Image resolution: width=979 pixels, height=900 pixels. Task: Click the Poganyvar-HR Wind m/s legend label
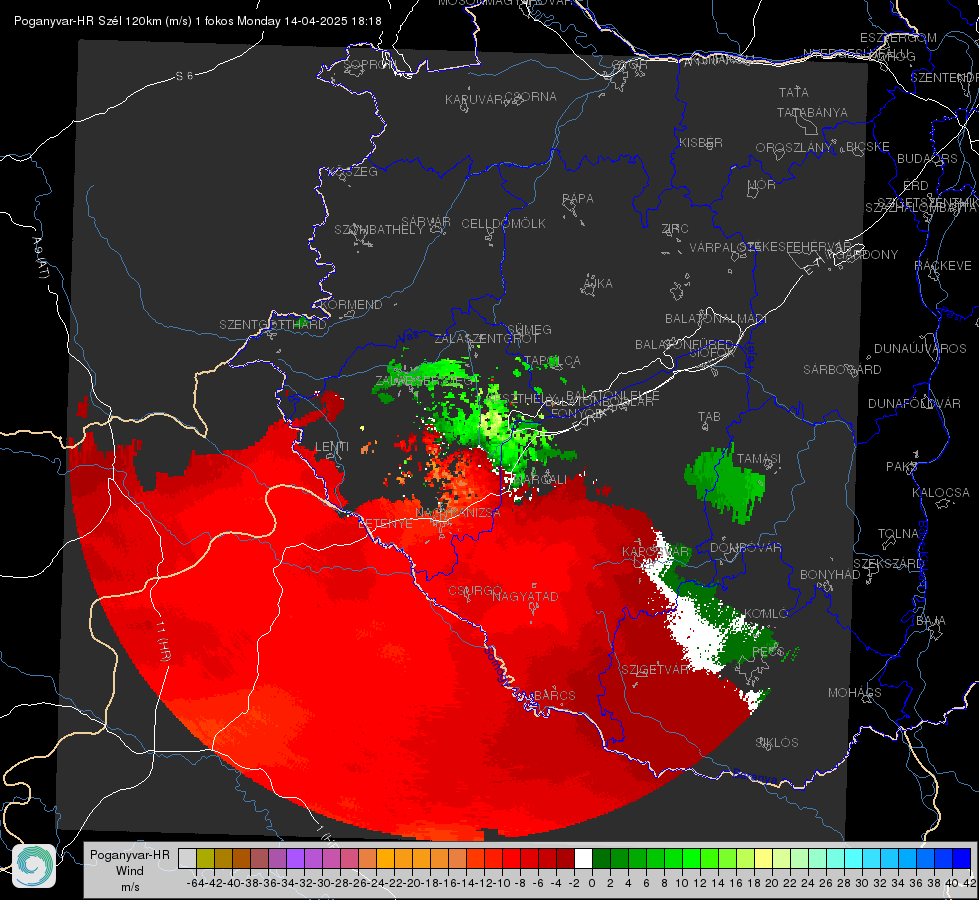pos(130,871)
